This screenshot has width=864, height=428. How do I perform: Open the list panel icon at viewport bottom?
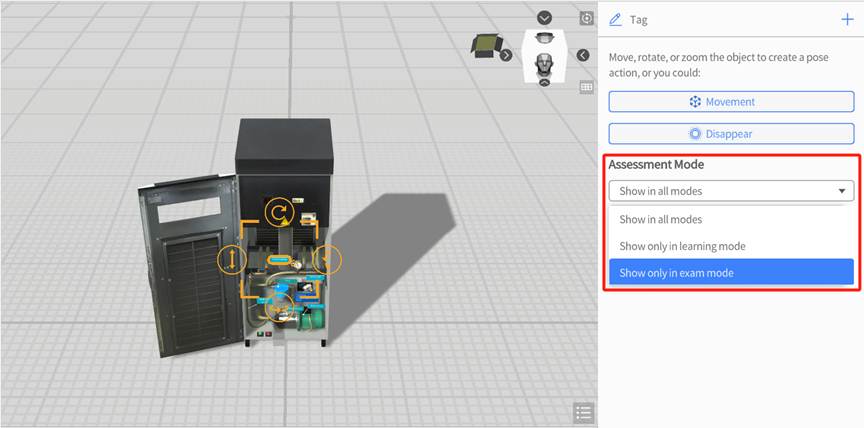(x=584, y=412)
